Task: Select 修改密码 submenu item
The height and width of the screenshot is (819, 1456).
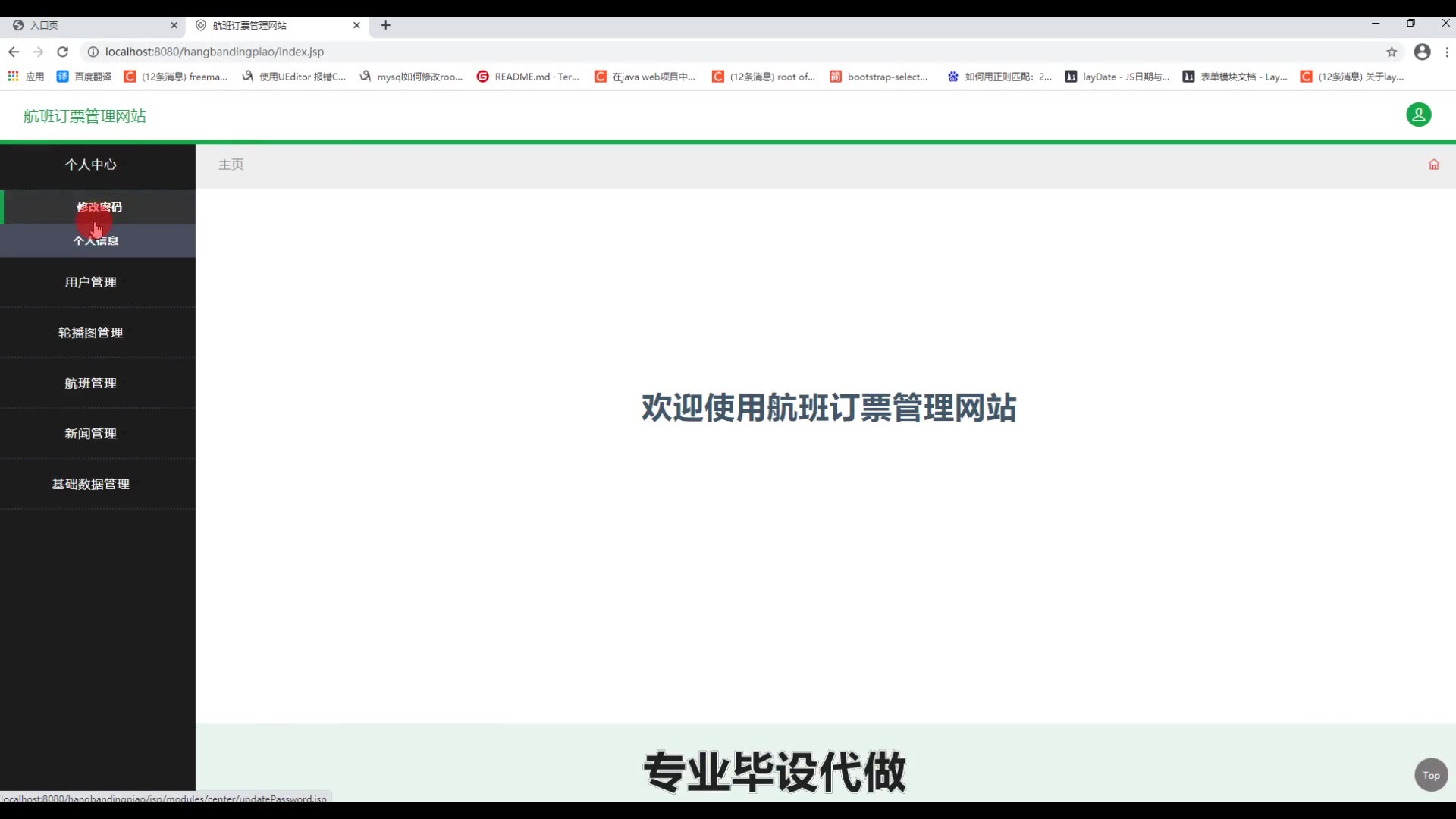Action: (x=99, y=207)
